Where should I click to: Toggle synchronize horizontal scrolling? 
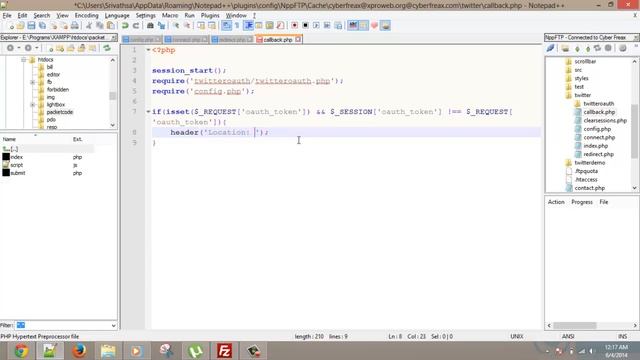[x=212, y=26]
